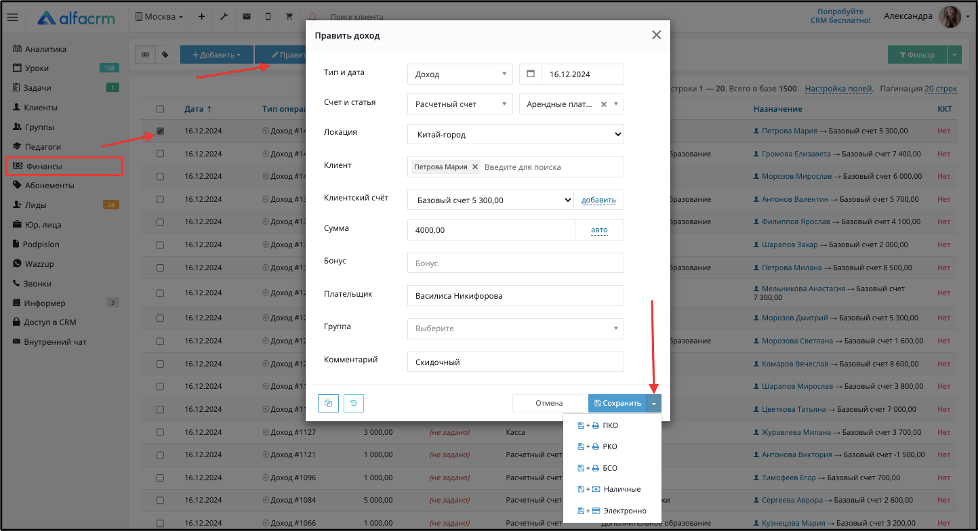
Task: Choose БСО save option
Action: (x=611, y=468)
